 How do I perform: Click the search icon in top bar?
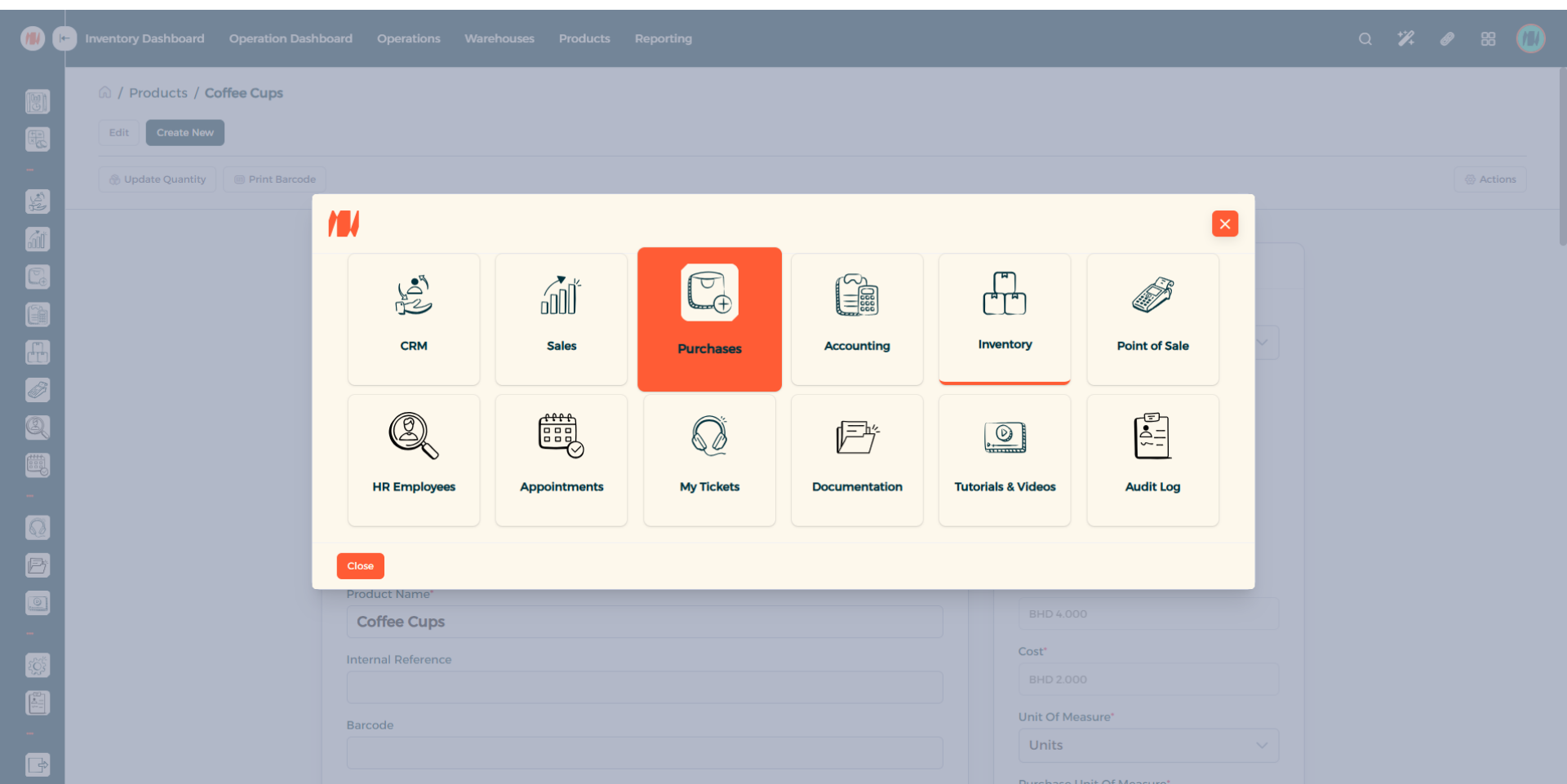(x=1365, y=39)
